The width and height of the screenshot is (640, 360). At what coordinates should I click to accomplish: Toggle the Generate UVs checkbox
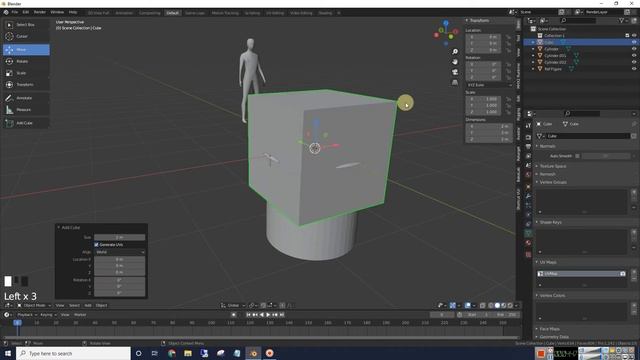click(x=97, y=245)
